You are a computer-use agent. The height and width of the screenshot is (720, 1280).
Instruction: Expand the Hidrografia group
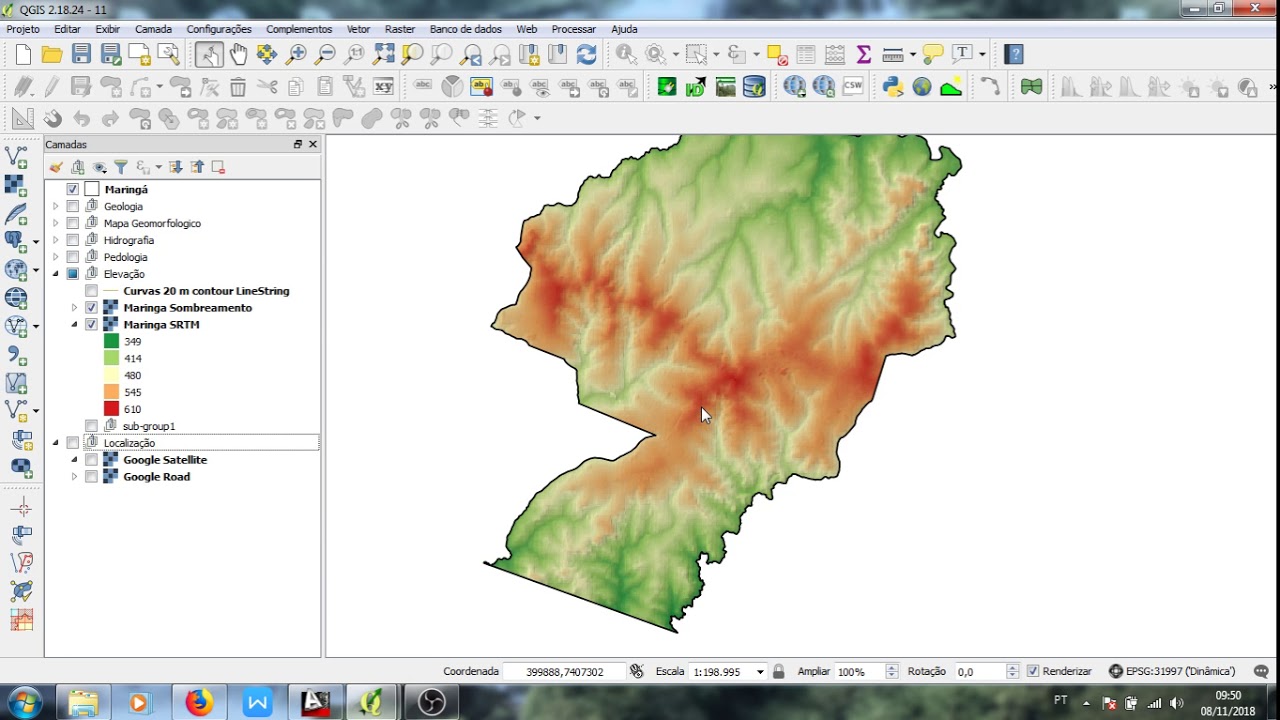[56, 241]
